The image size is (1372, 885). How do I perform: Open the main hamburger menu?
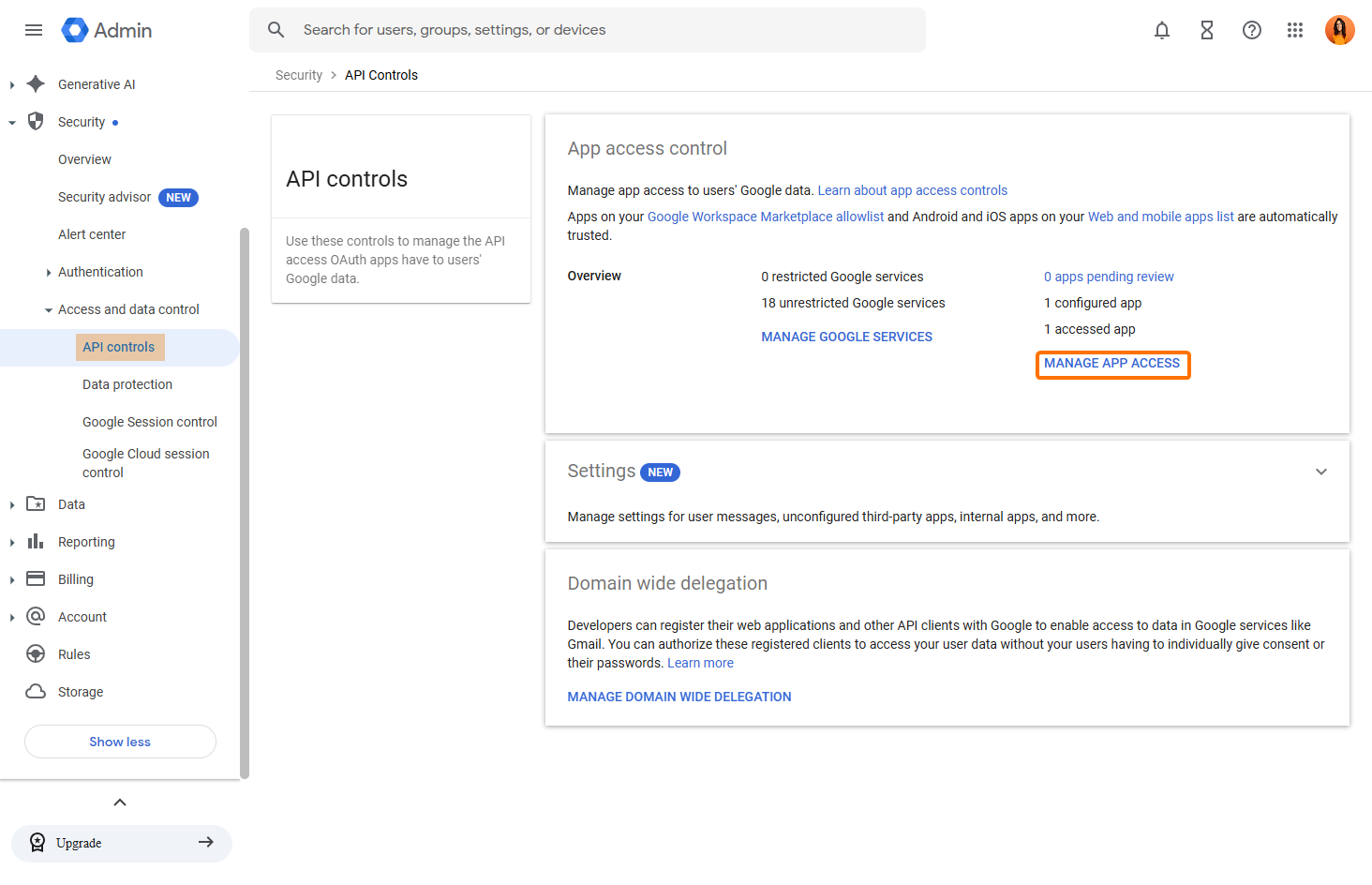pyautogui.click(x=34, y=30)
